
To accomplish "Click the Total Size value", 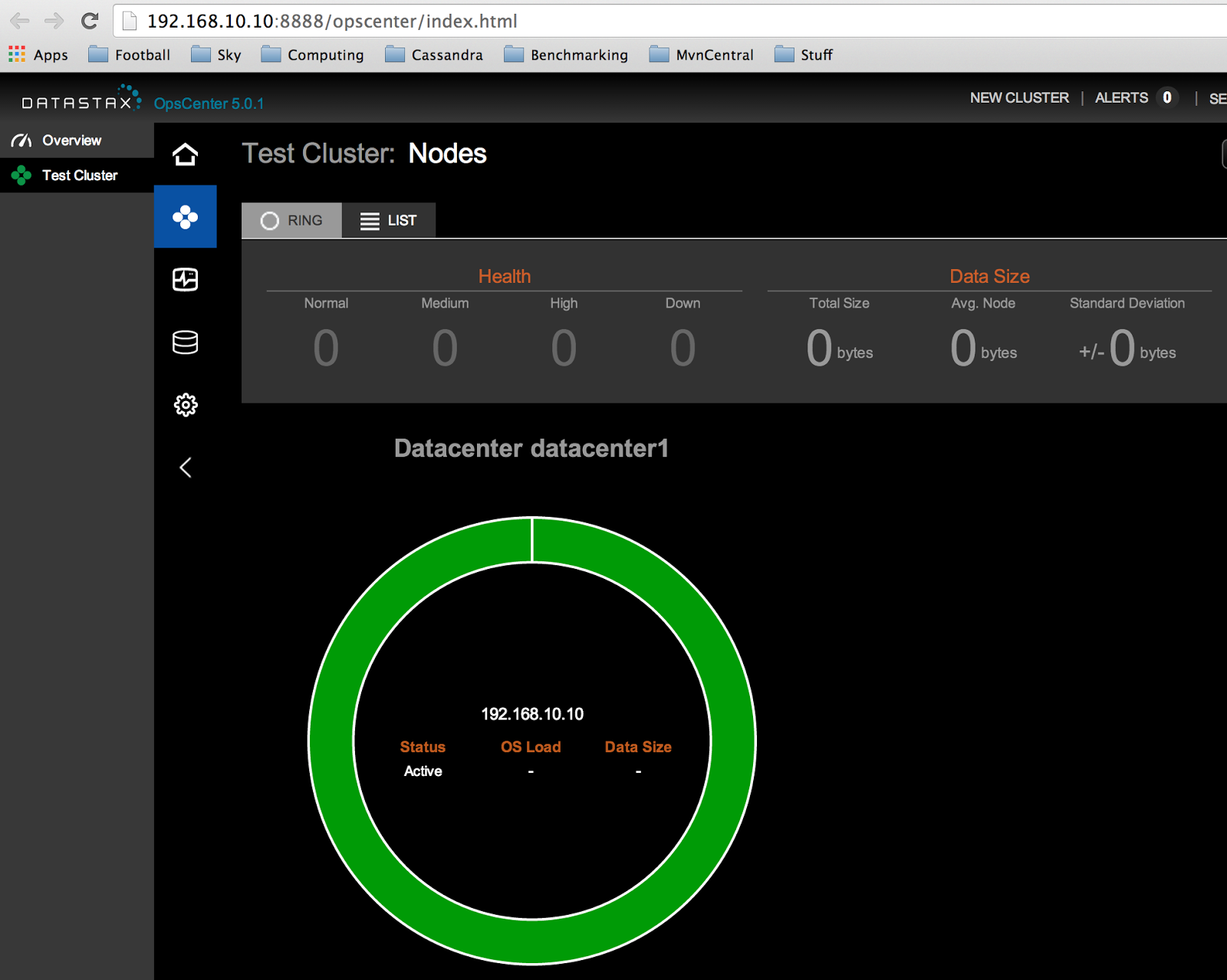I will click(840, 348).
